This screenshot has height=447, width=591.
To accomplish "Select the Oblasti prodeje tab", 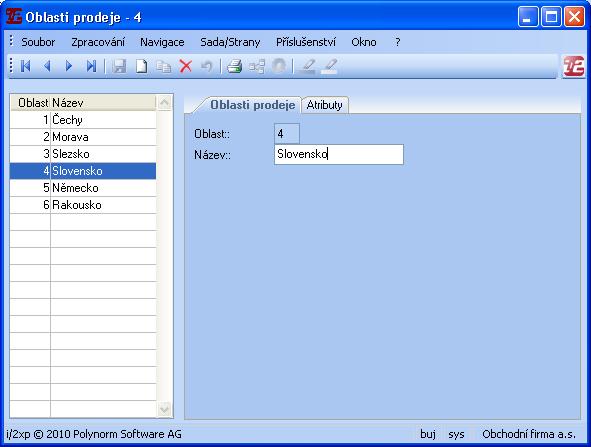I will coord(252,105).
